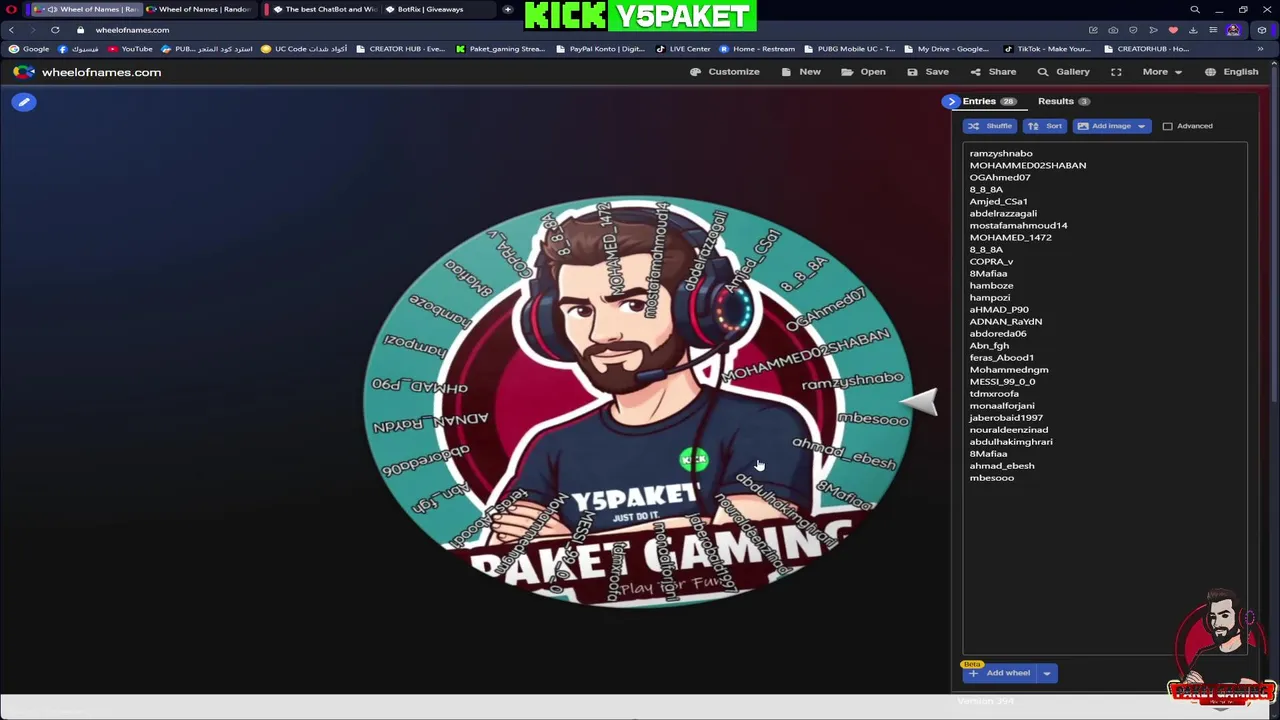Create a New wheel from header
This screenshot has height=720, width=1280.
[801, 72]
